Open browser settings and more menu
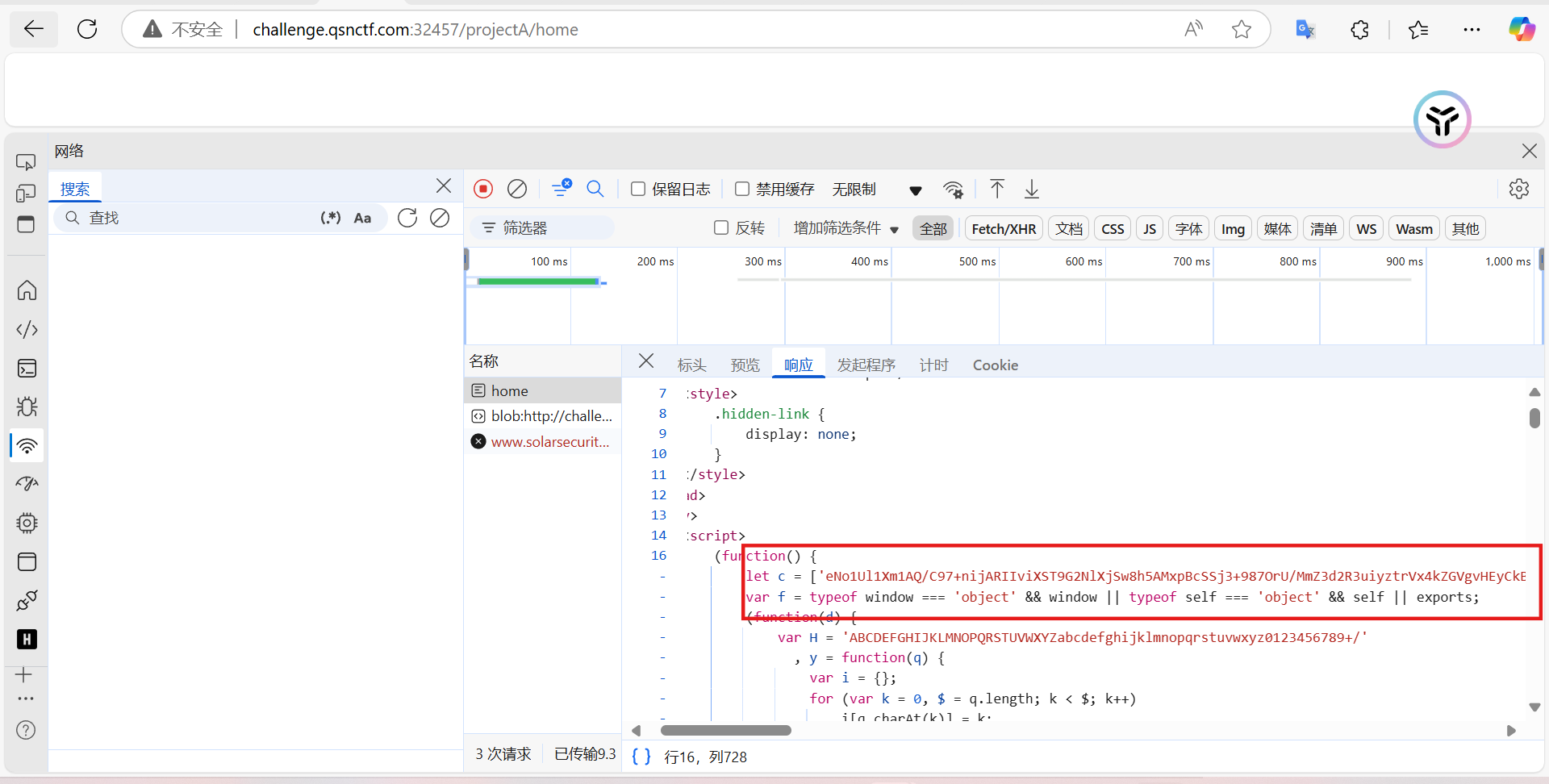 point(1472,30)
